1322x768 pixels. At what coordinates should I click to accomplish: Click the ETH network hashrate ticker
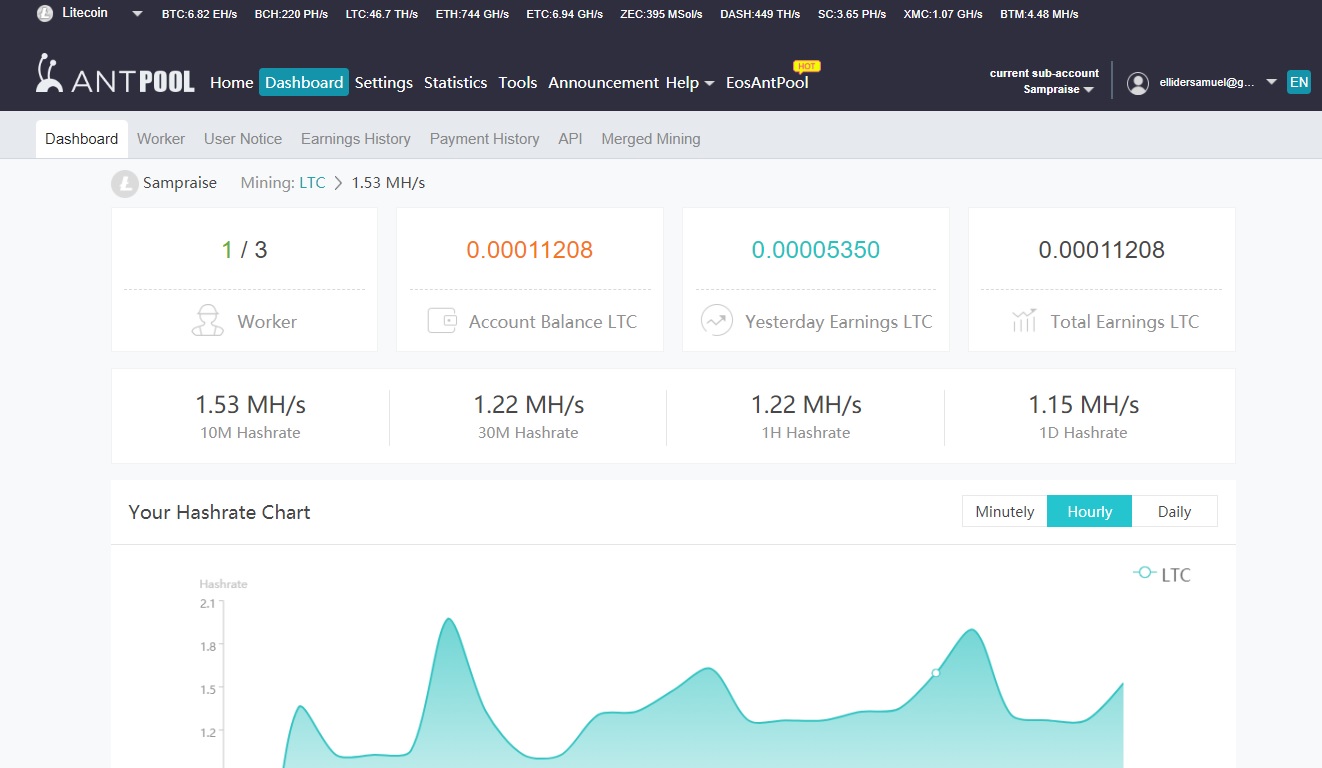tap(472, 14)
